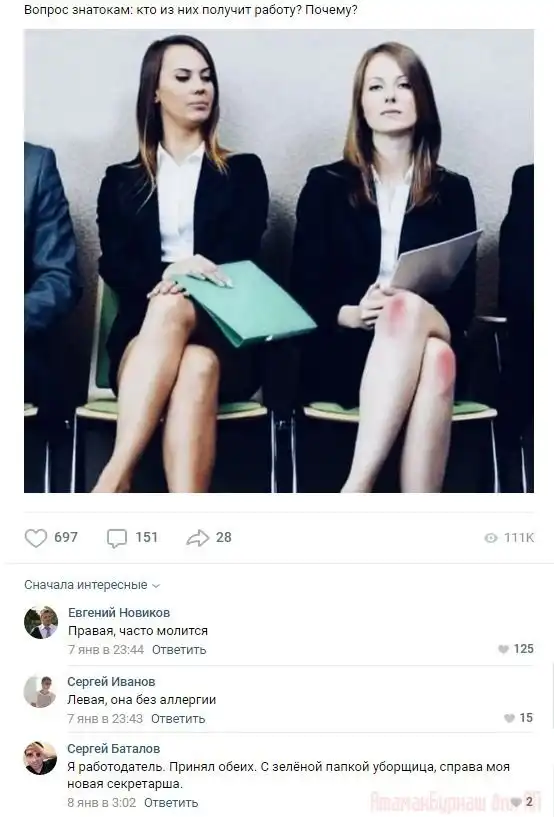The height and width of the screenshot is (817, 554).
Task: Open Евгений Новиков's avatar
Action: (x=41, y=622)
